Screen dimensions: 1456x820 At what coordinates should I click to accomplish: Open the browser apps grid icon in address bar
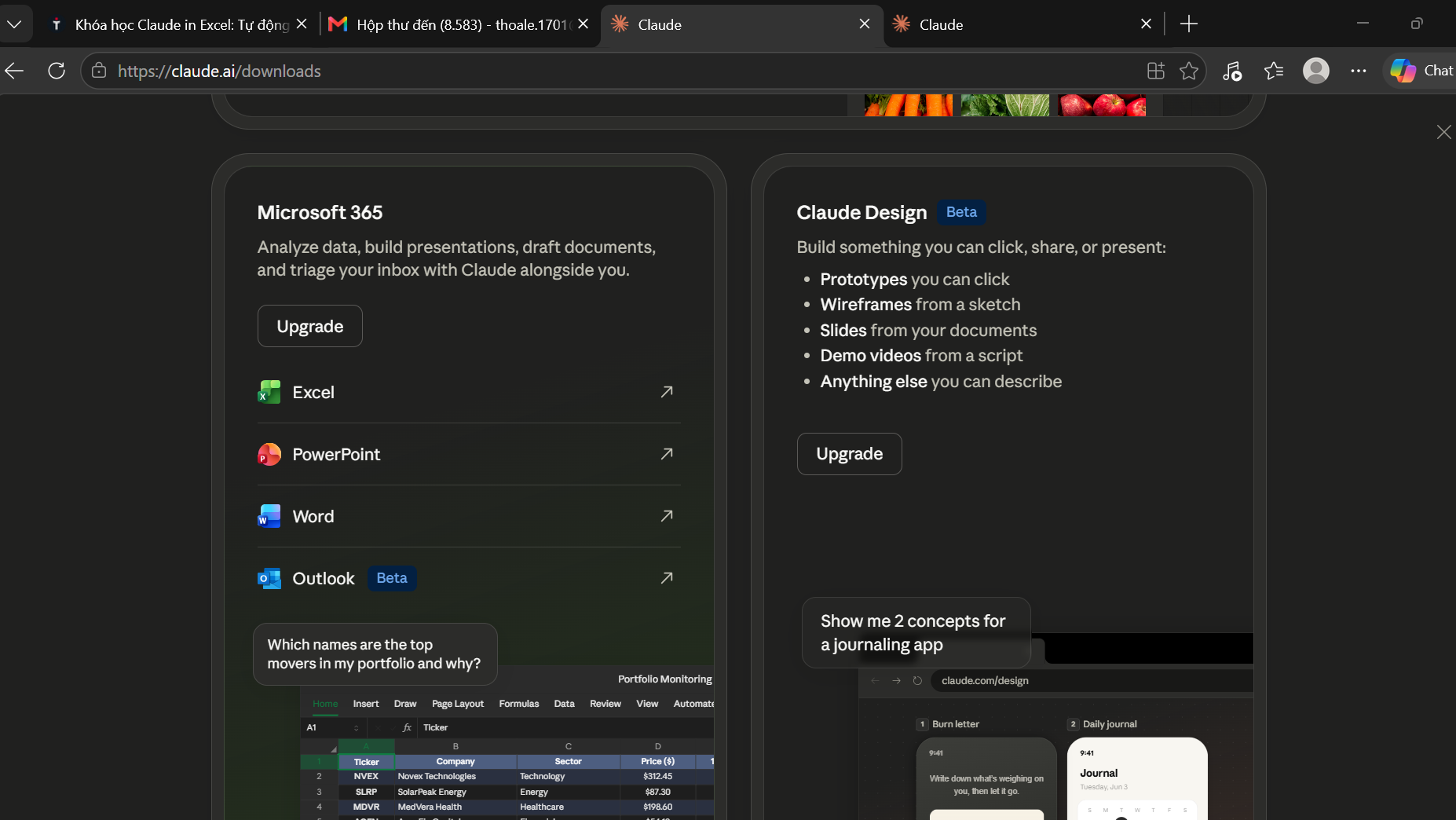coord(1156,71)
